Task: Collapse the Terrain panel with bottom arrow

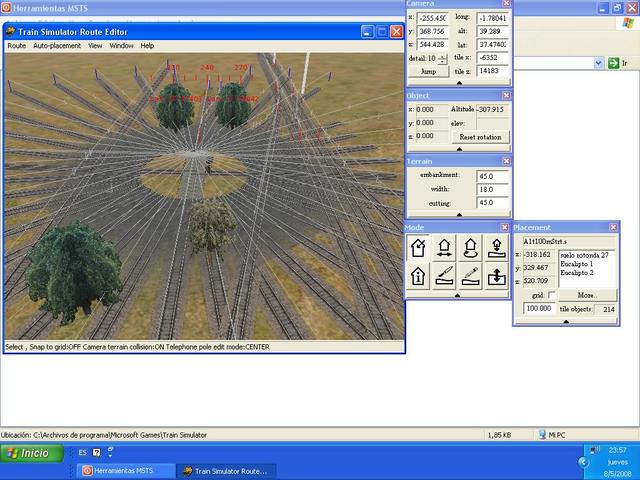Action: (x=459, y=214)
